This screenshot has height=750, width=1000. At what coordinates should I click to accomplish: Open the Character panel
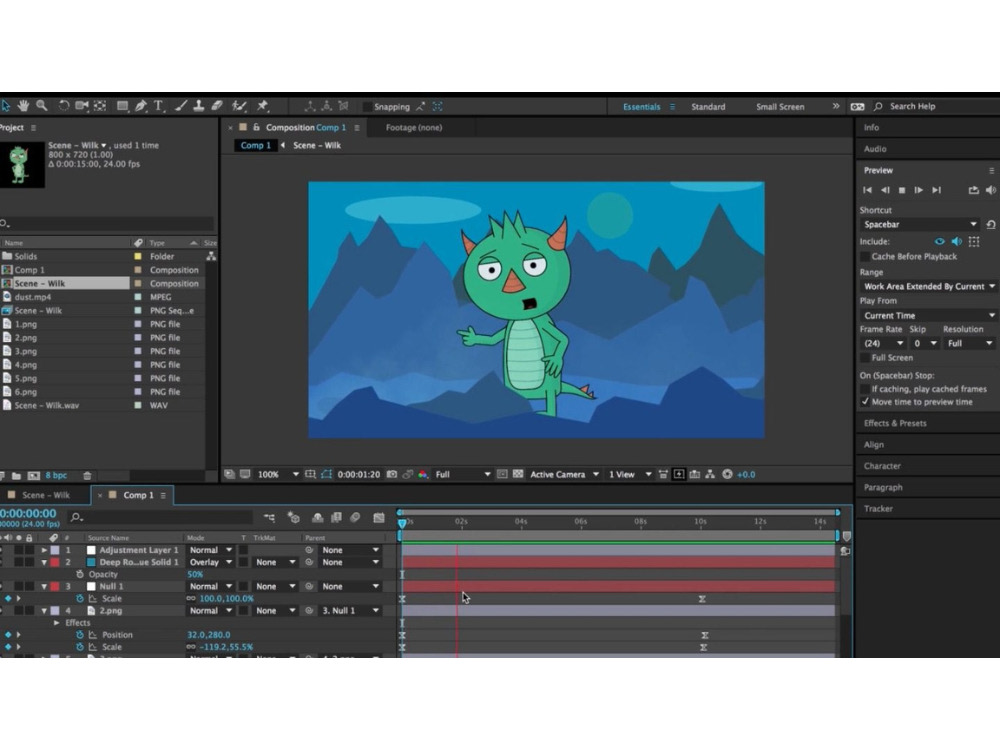pyautogui.click(x=882, y=466)
